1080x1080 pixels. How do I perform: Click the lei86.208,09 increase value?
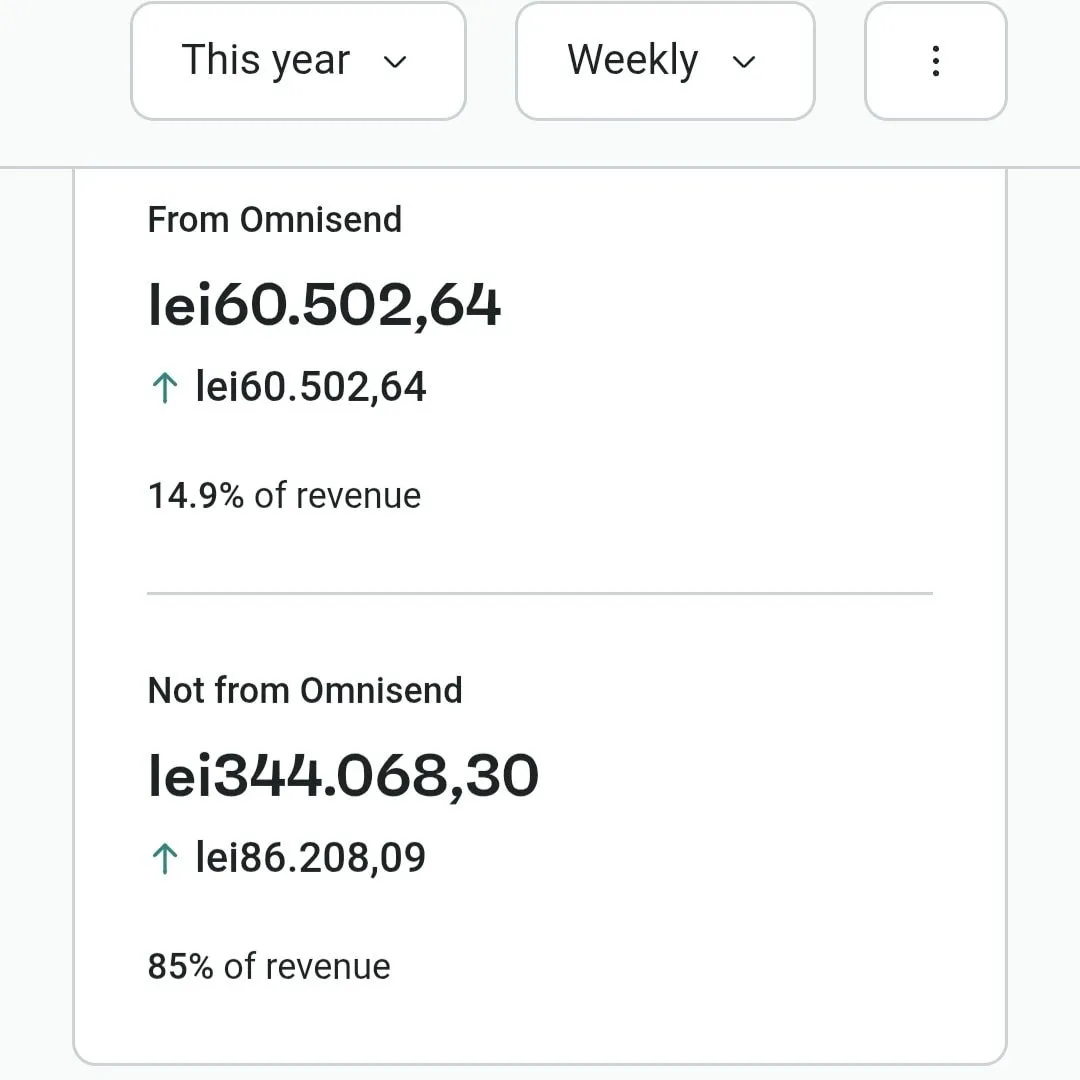311,857
